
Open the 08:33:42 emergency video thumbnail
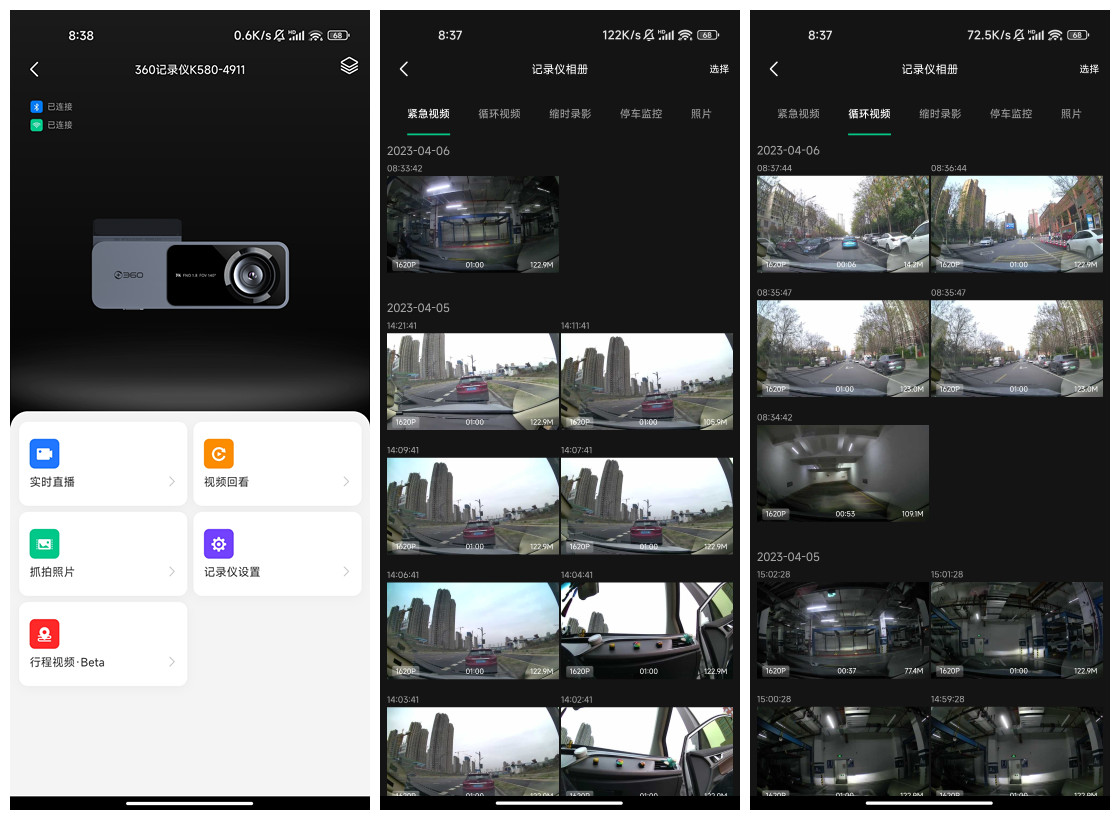472,223
